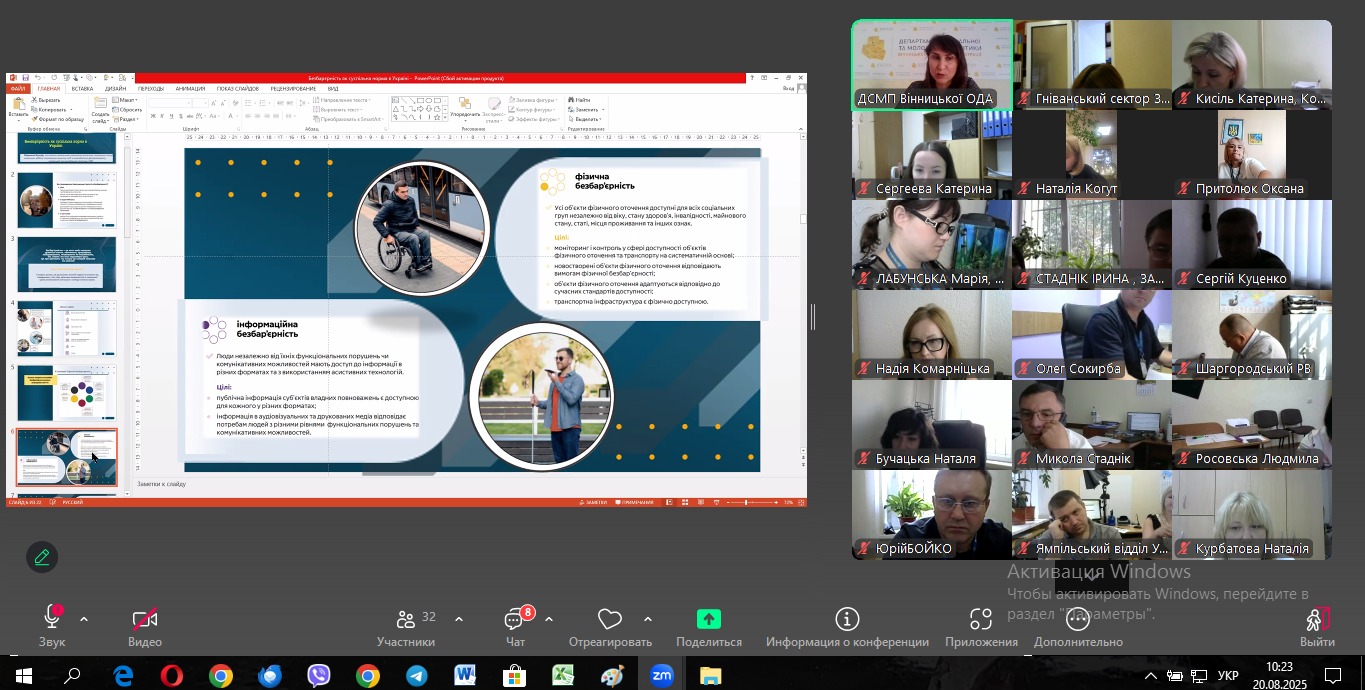Viewport: 1365px width, 690px height.
Task: Open the Zoom app in the taskbar
Action: pyautogui.click(x=662, y=676)
